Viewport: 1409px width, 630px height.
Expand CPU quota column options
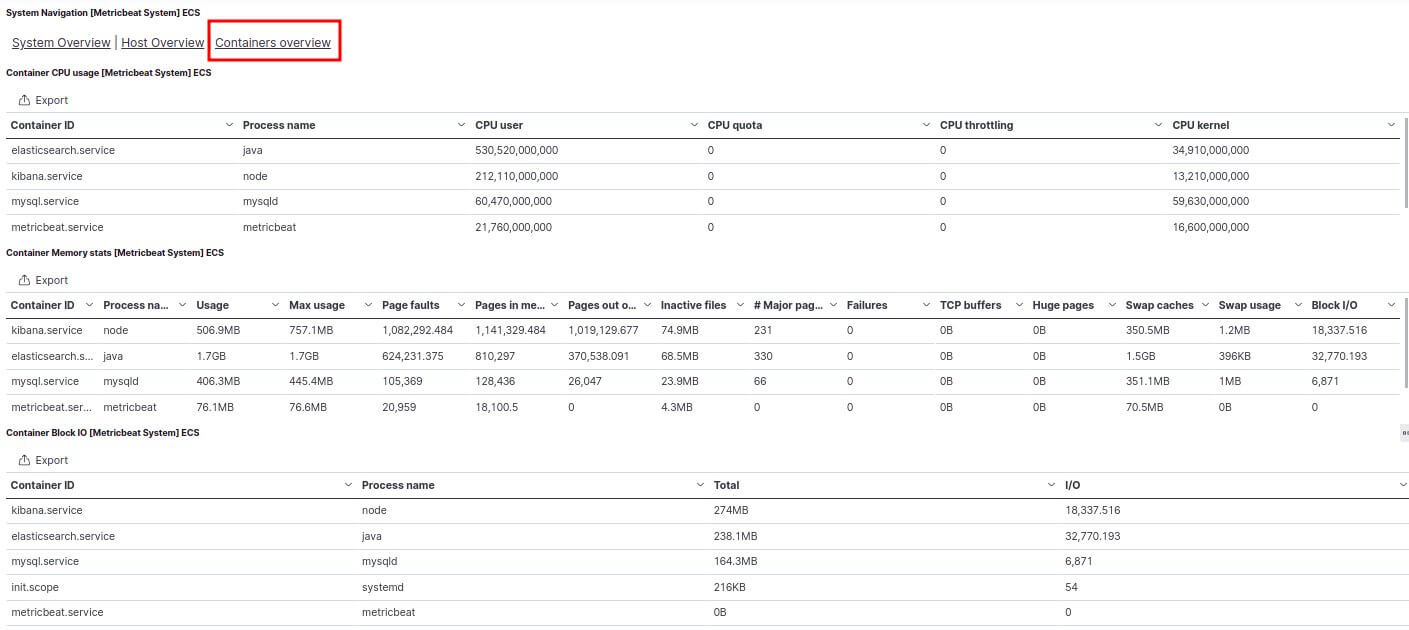click(926, 125)
